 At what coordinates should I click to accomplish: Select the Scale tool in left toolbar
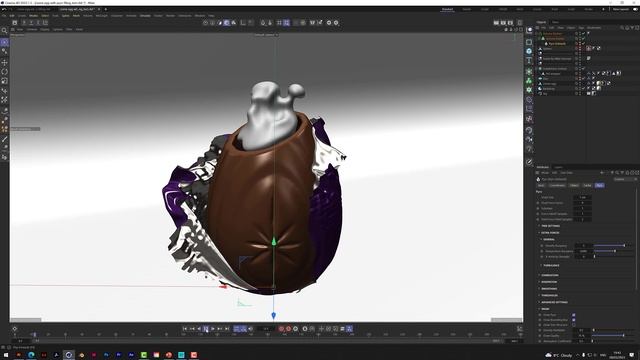coord(4,81)
